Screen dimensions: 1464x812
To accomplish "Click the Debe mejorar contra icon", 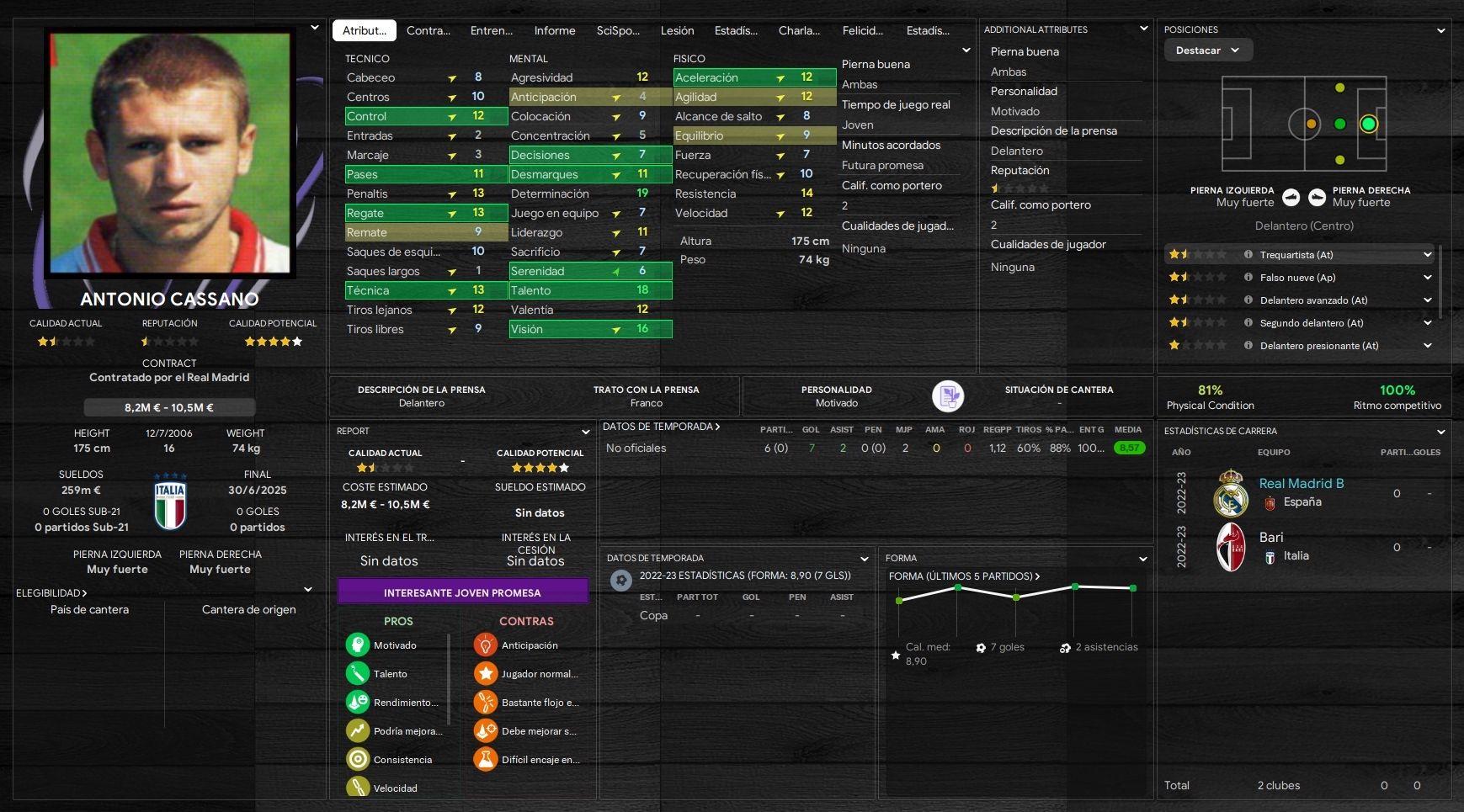I will pyautogui.click(x=486, y=730).
